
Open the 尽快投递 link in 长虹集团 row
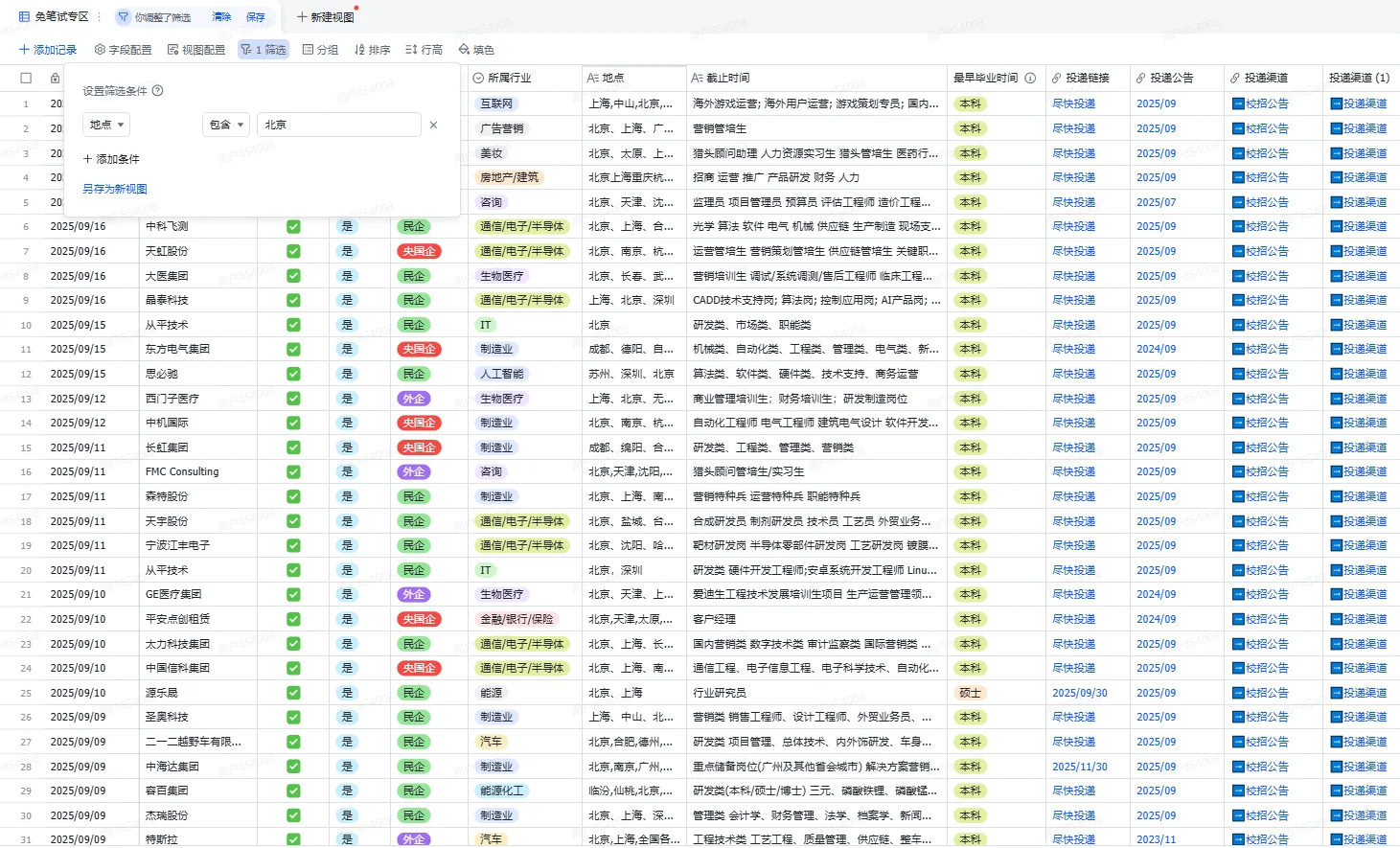[x=1074, y=447]
